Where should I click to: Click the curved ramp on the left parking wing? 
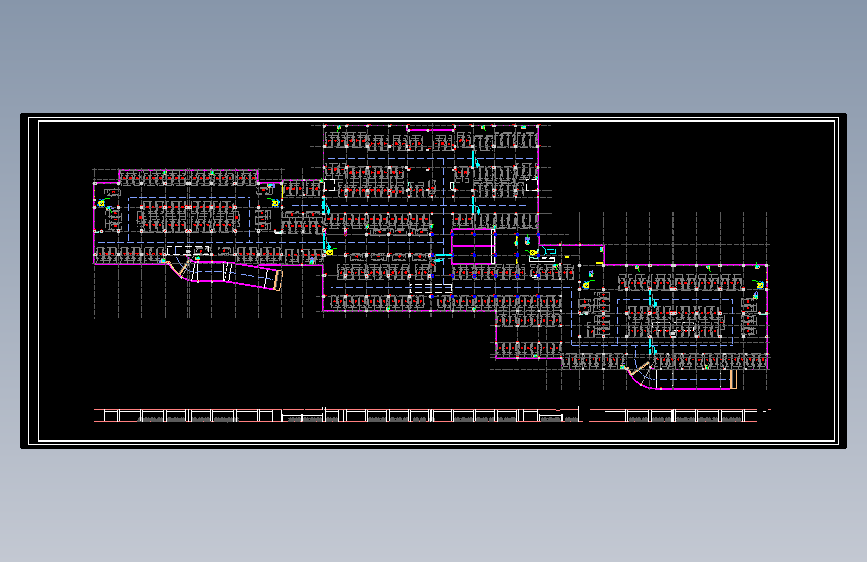226,275
